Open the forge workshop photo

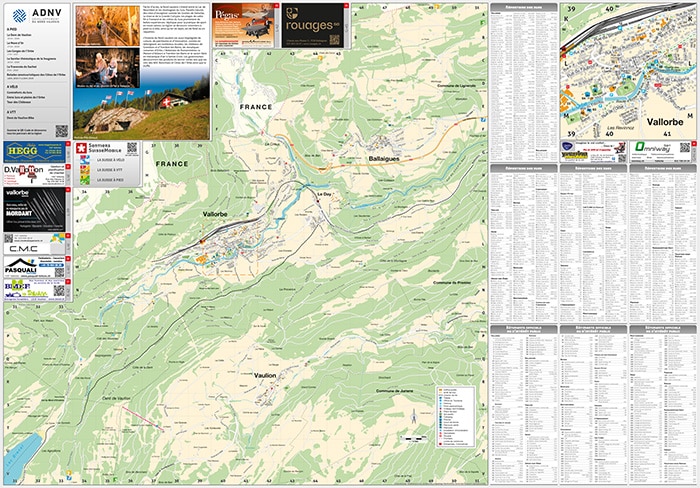tap(108, 68)
